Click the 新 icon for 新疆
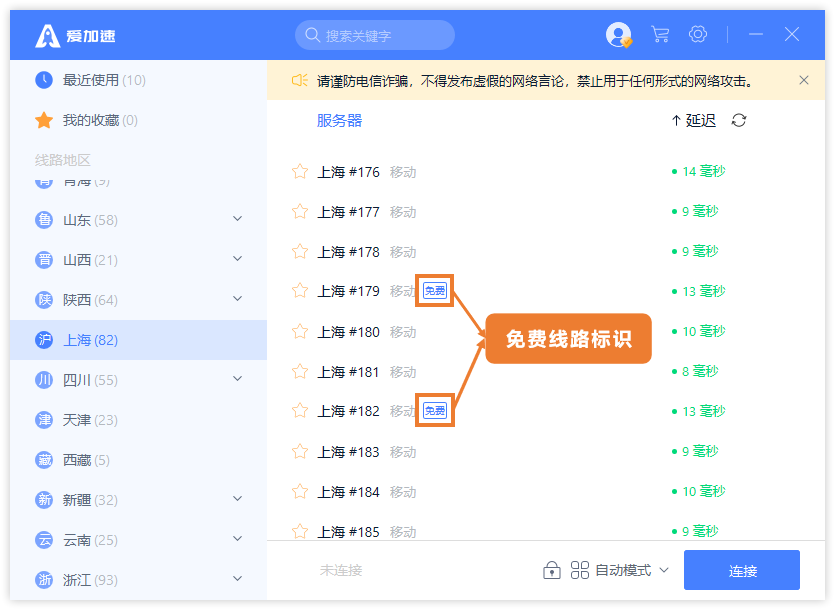 [x=44, y=500]
